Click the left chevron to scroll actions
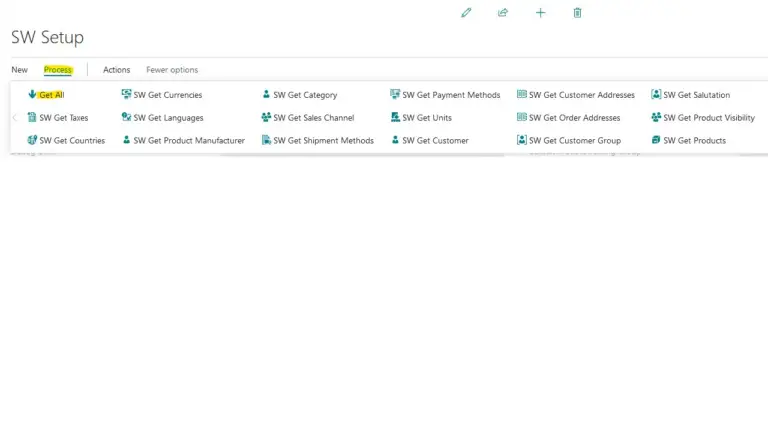The height and width of the screenshot is (432, 768). [x=15, y=118]
